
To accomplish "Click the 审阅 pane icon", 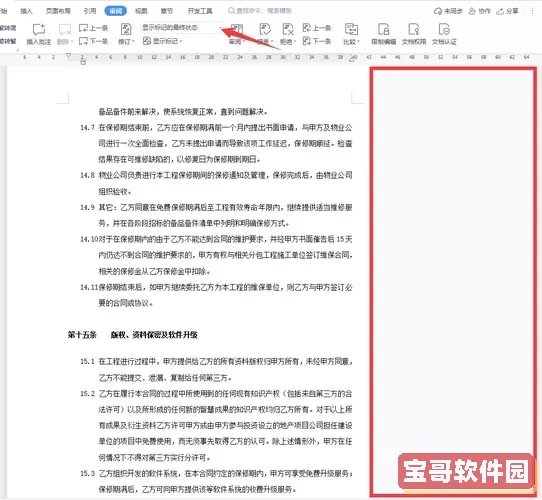I will pyautogui.click(x=237, y=29).
